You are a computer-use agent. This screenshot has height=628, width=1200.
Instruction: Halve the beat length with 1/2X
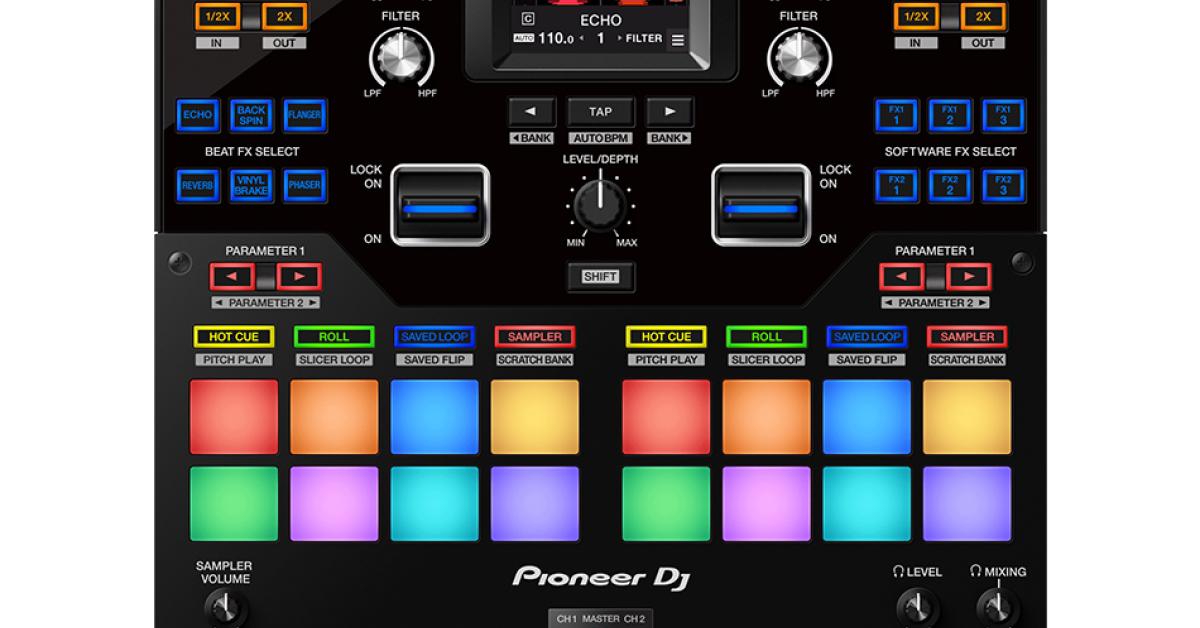point(218,17)
